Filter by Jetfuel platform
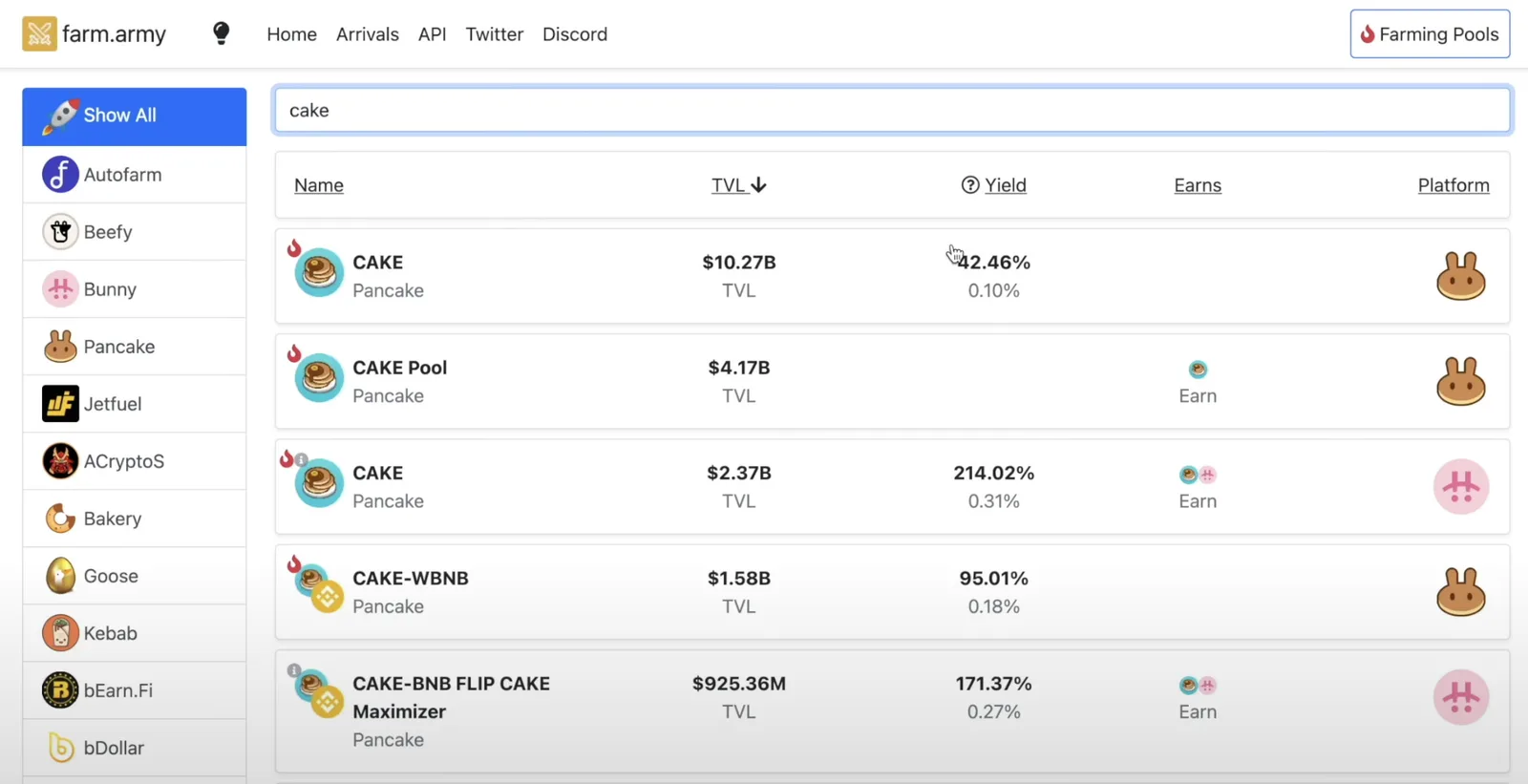 pyautogui.click(x=135, y=404)
